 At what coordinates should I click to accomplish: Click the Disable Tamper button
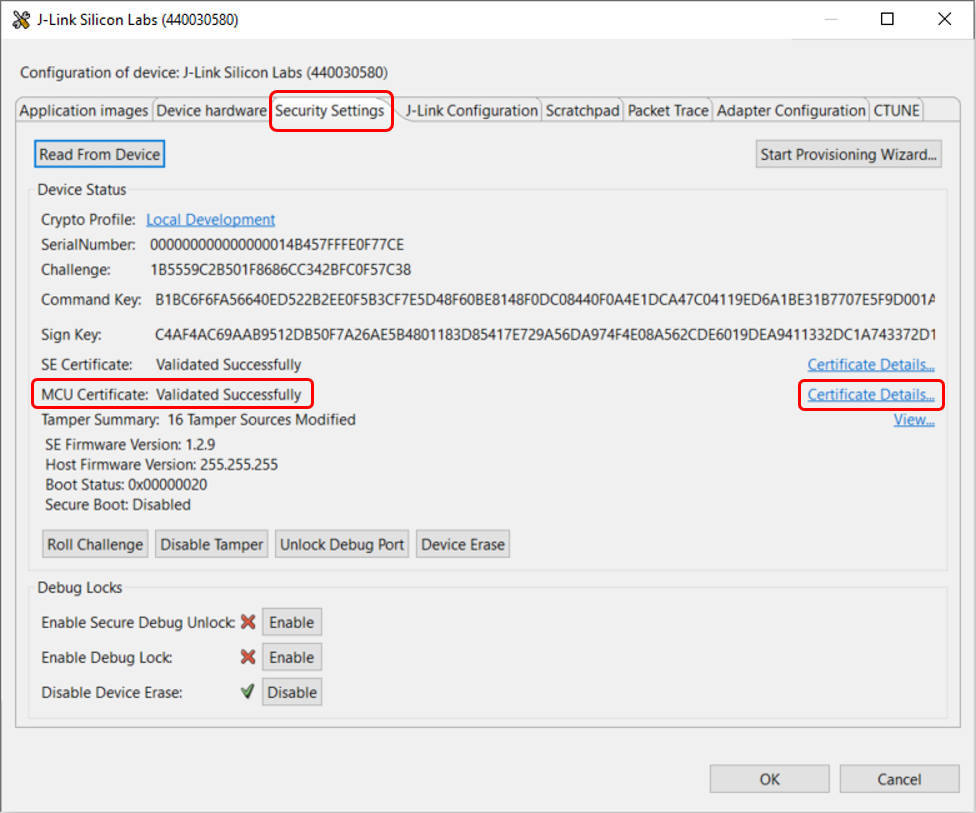click(212, 545)
